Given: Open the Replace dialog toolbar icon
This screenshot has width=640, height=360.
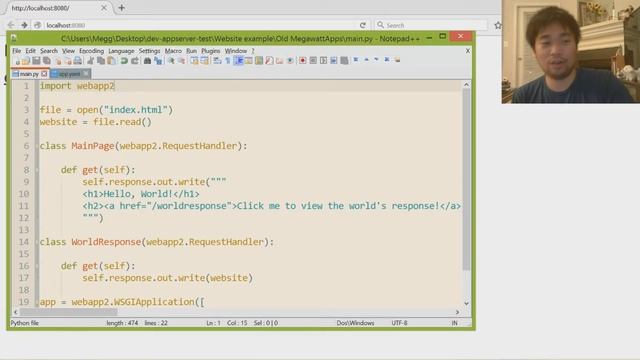Looking at the screenshot, I should (x=158, y=61).
